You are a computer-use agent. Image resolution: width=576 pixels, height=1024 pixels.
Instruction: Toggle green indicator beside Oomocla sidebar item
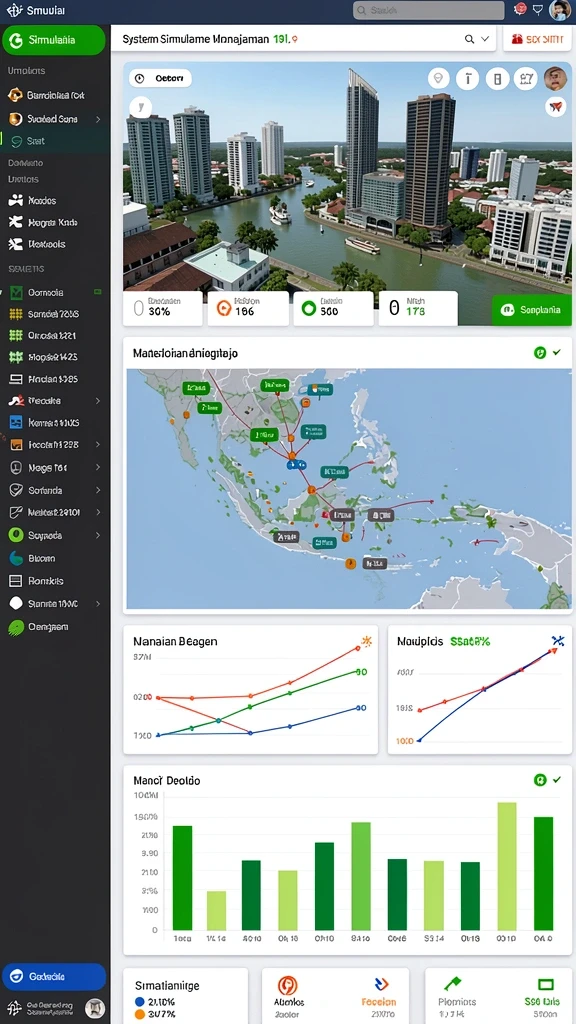pos(98,292)
